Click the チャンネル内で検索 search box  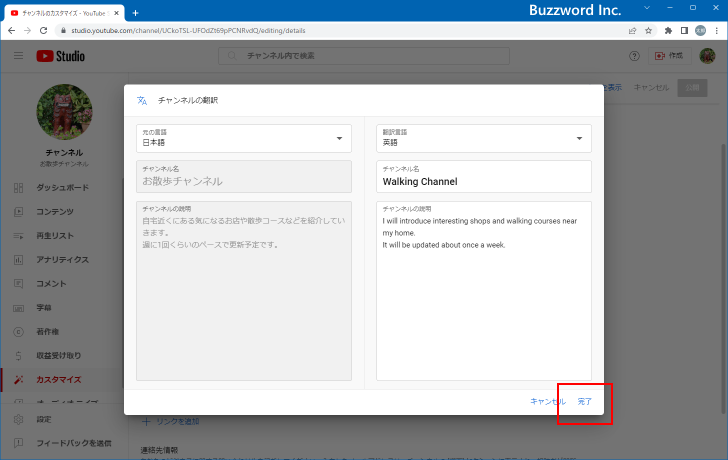[364, 56]
